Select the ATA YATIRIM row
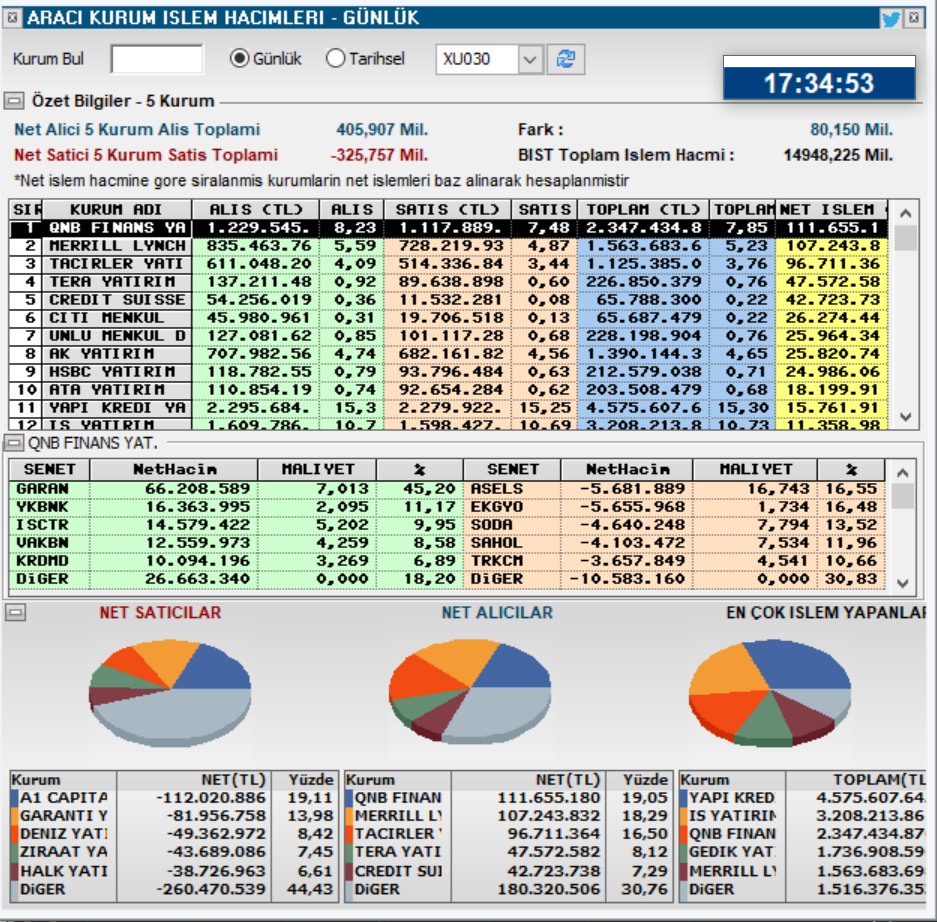 449,390
